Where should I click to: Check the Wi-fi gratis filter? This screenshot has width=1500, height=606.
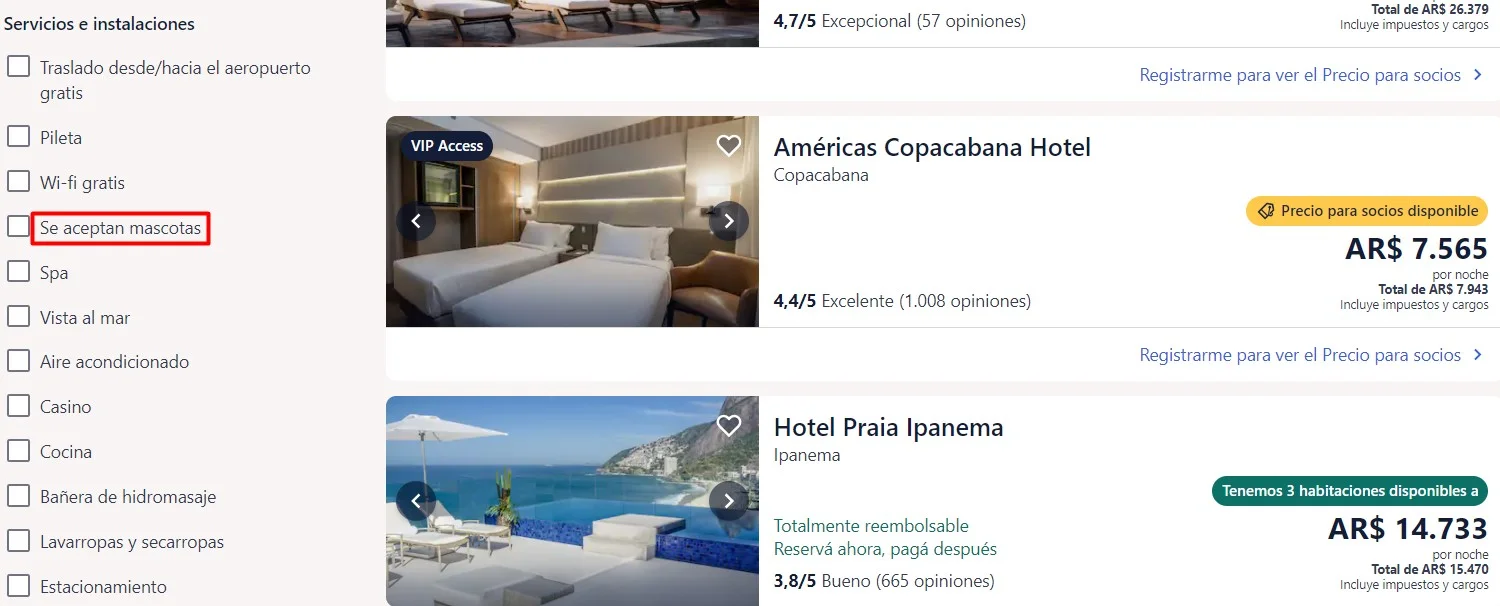click(x=18, y=182)
